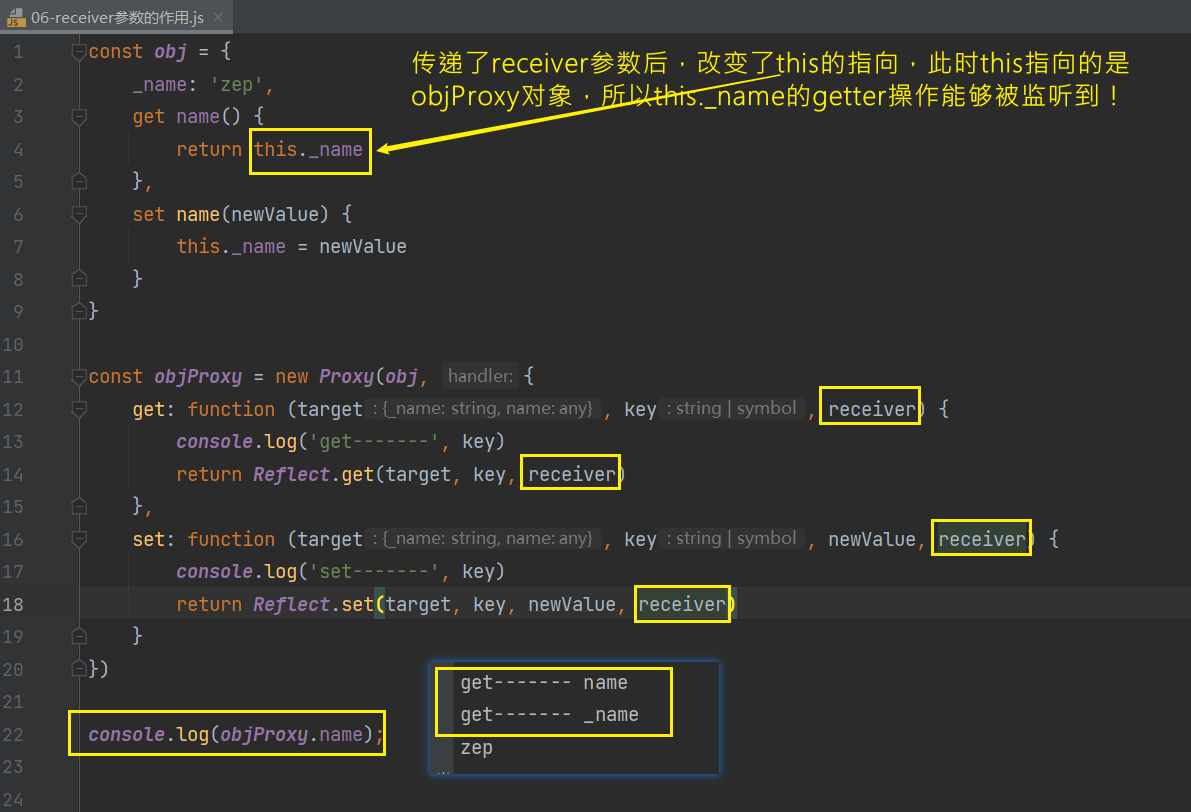The image size is (1191, 812).
Task: Click the 'string | symbol' hint on line 12
Action: click(x=731, y=409)
